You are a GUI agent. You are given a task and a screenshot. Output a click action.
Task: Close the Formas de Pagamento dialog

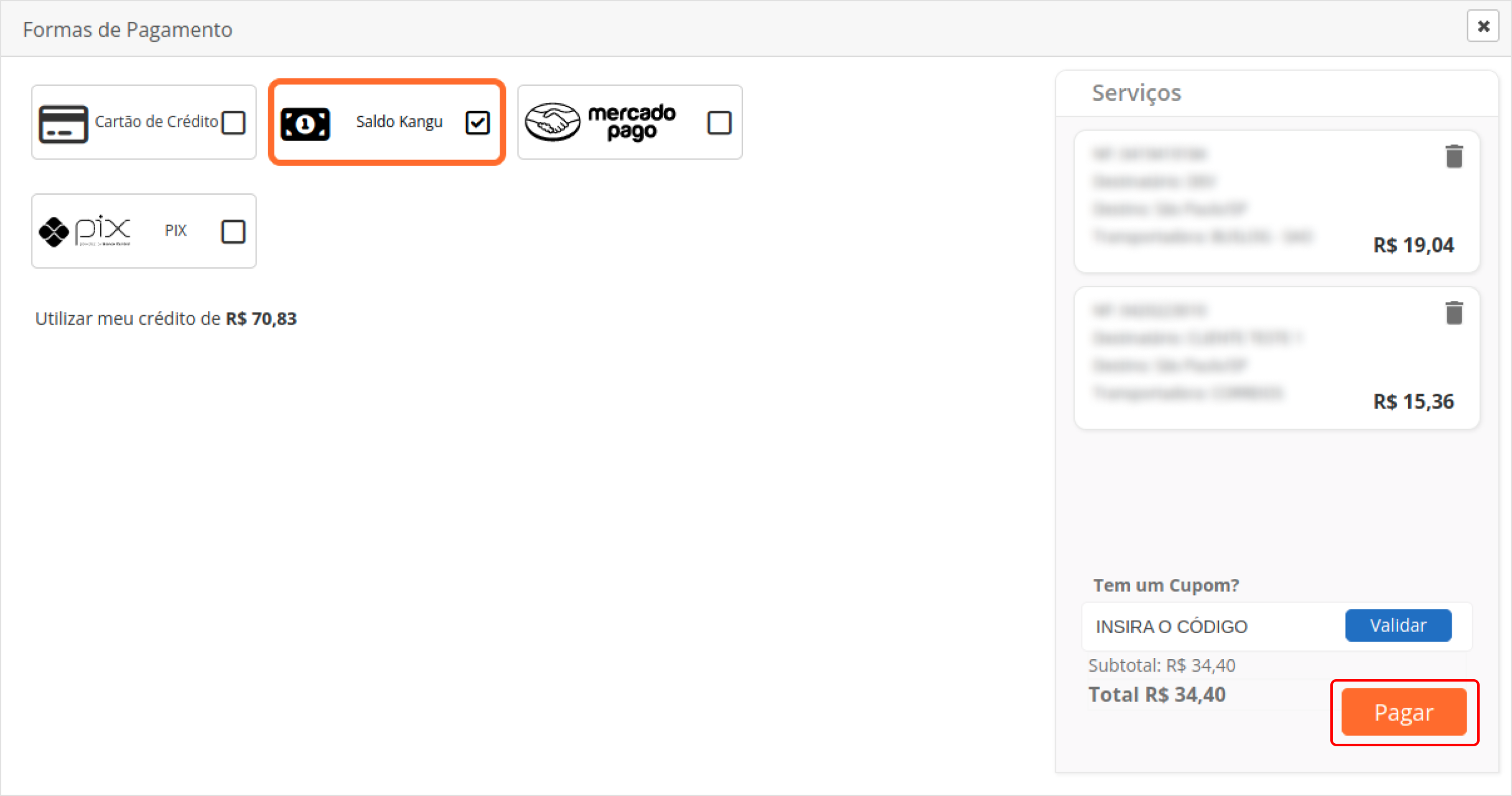[1483, 26]
